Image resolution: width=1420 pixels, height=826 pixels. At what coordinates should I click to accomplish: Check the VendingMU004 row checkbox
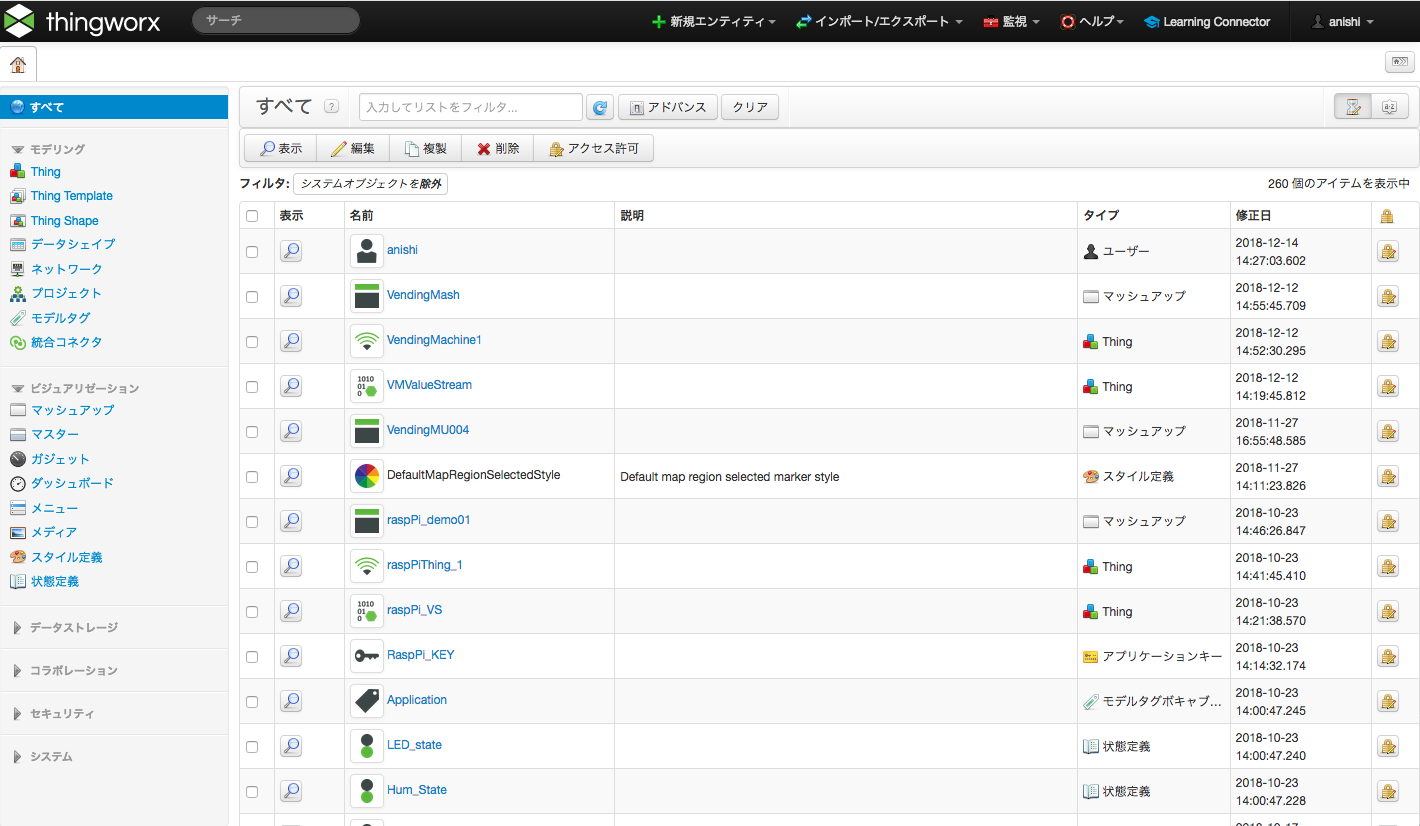tap(252, 432)
